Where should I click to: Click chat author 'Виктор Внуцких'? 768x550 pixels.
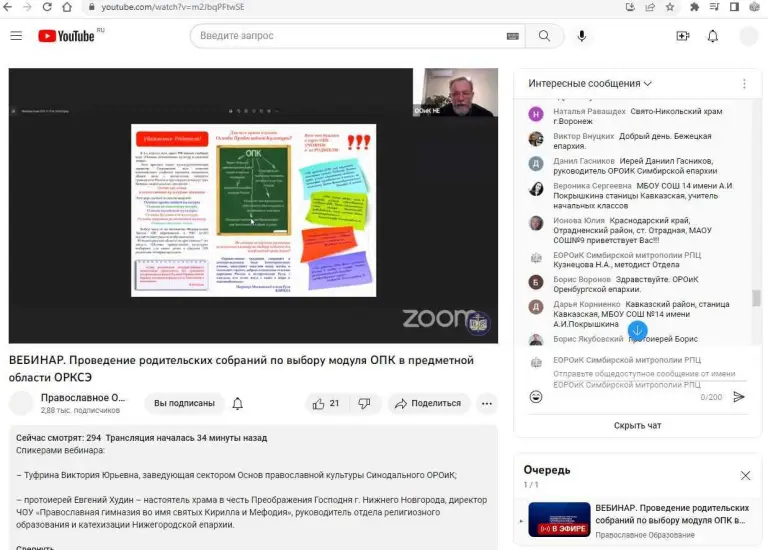[x=583, y=136]
